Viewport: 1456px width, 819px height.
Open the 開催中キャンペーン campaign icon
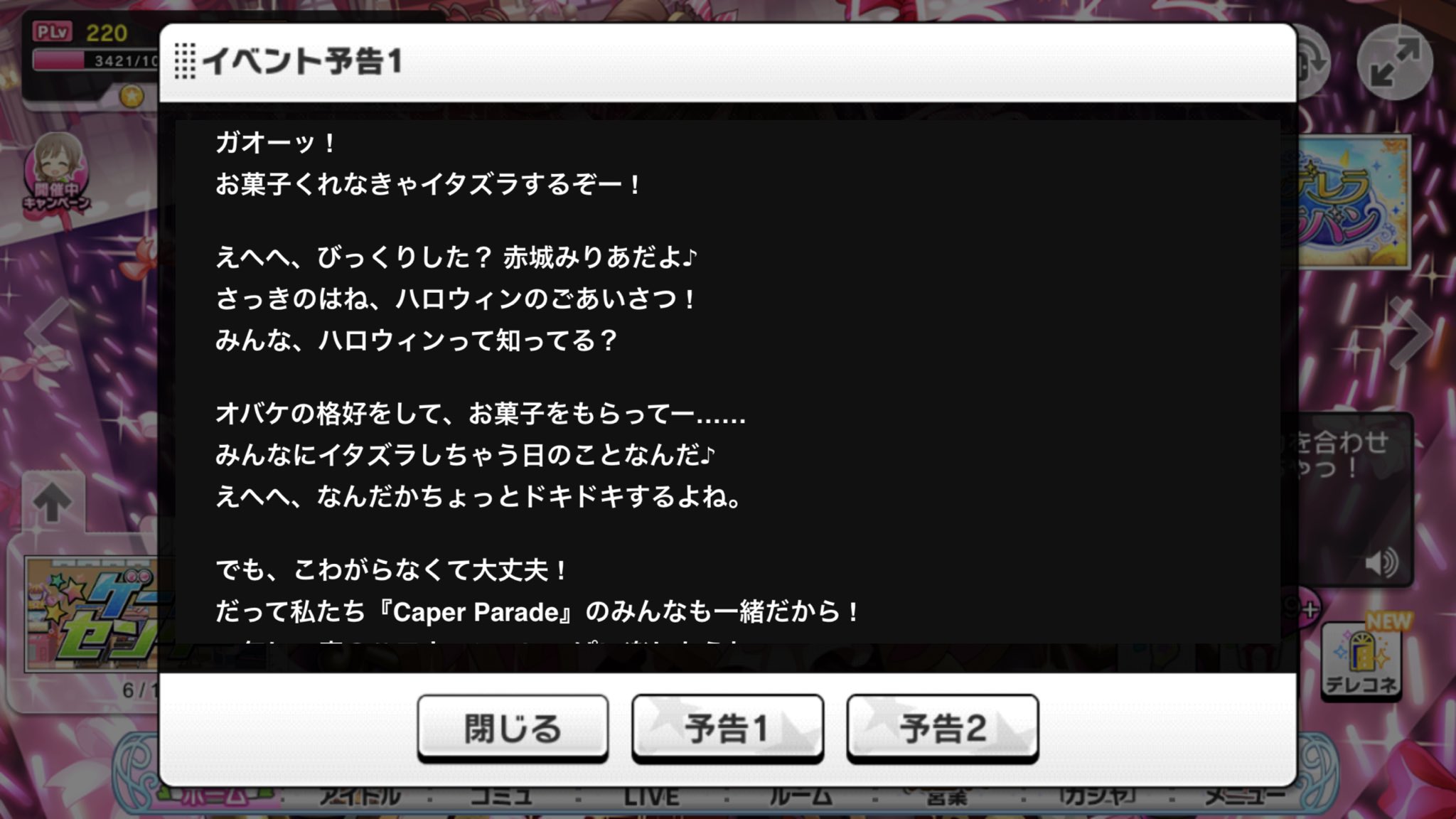(56, 173)
